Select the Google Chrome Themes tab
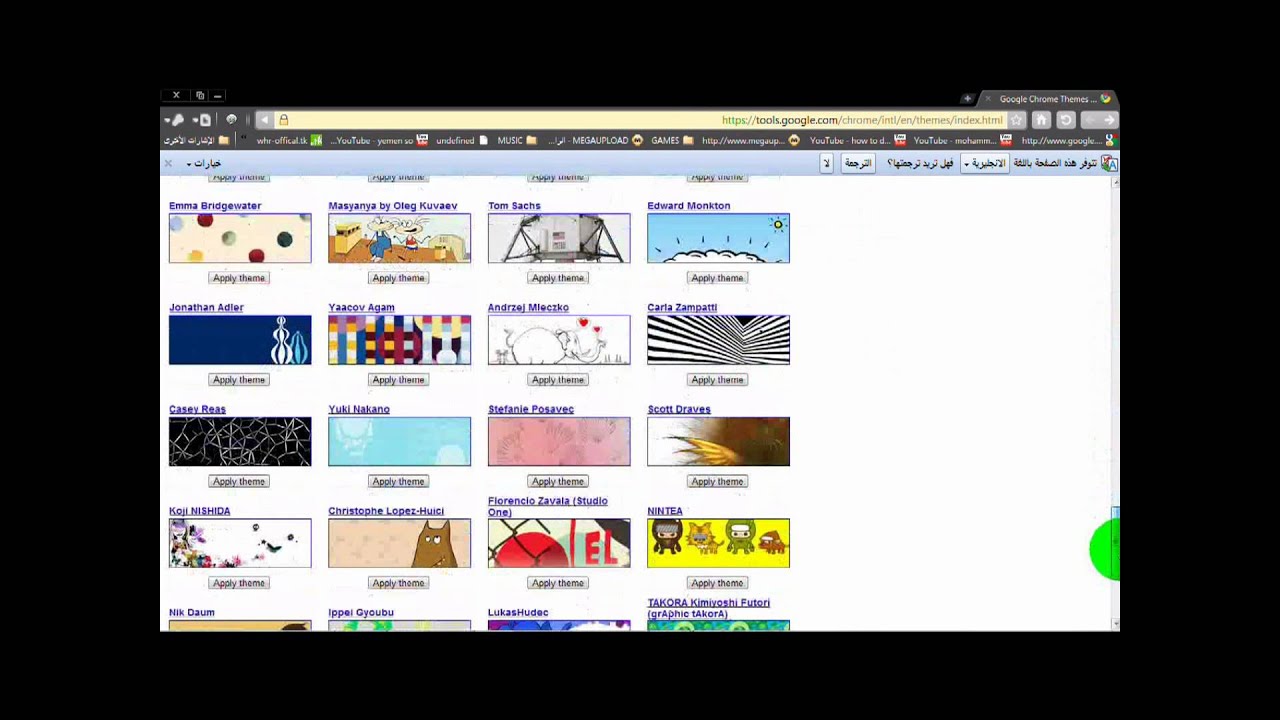This screenshot has width=1280, height=720. [x=1048, y=99]
